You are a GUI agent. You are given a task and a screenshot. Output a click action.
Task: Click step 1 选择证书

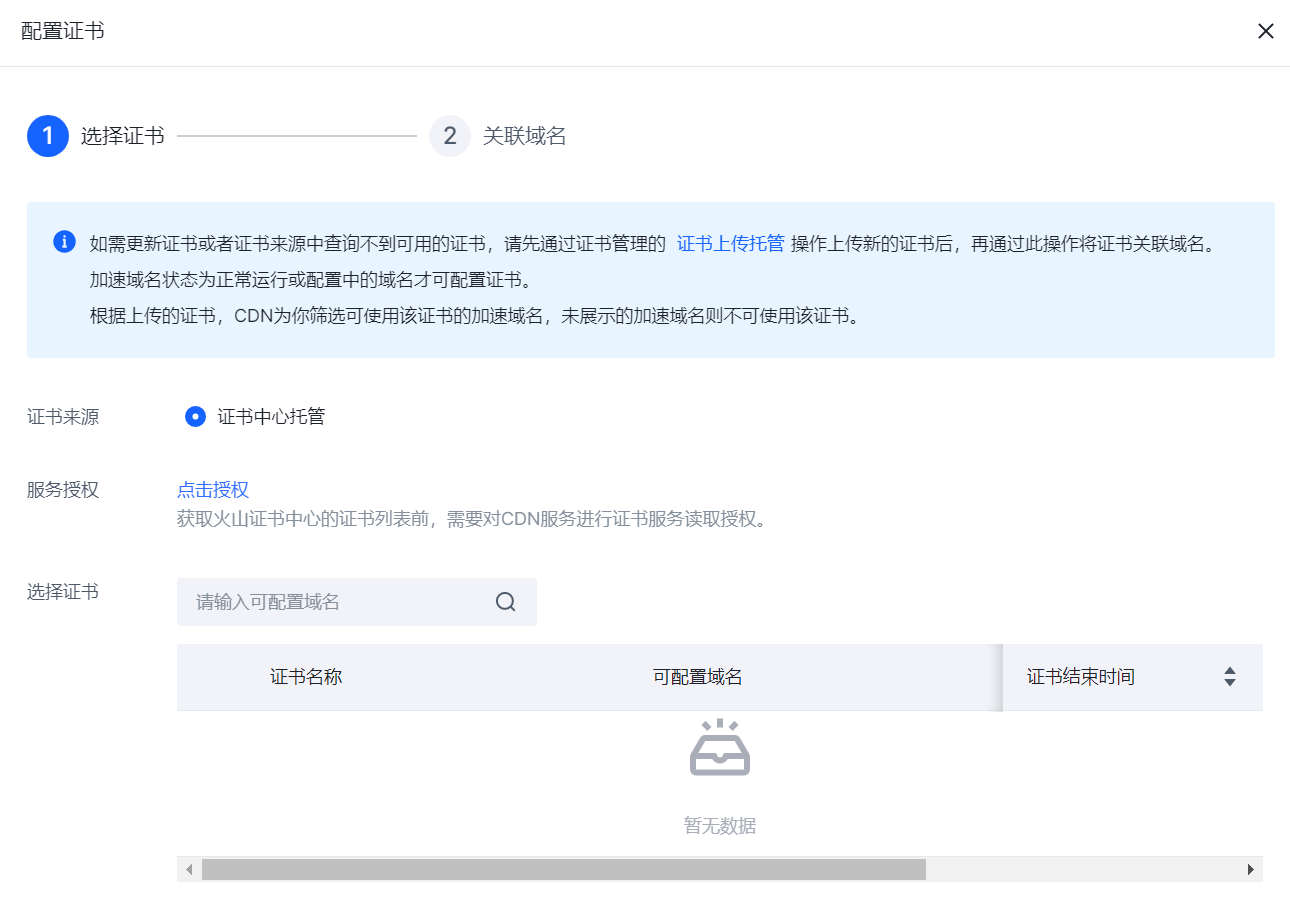tap(96, 136)
